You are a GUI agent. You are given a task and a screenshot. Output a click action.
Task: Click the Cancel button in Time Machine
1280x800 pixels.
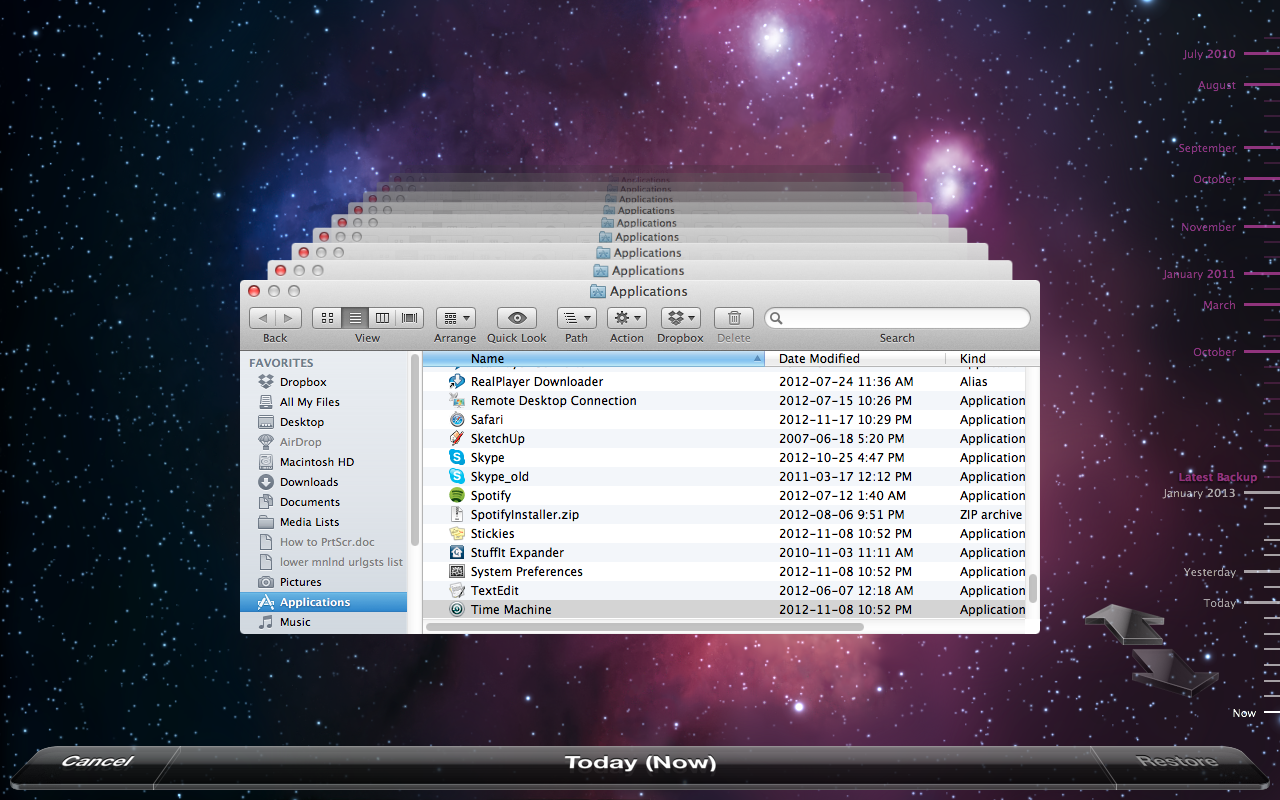(x=96, y=762)
